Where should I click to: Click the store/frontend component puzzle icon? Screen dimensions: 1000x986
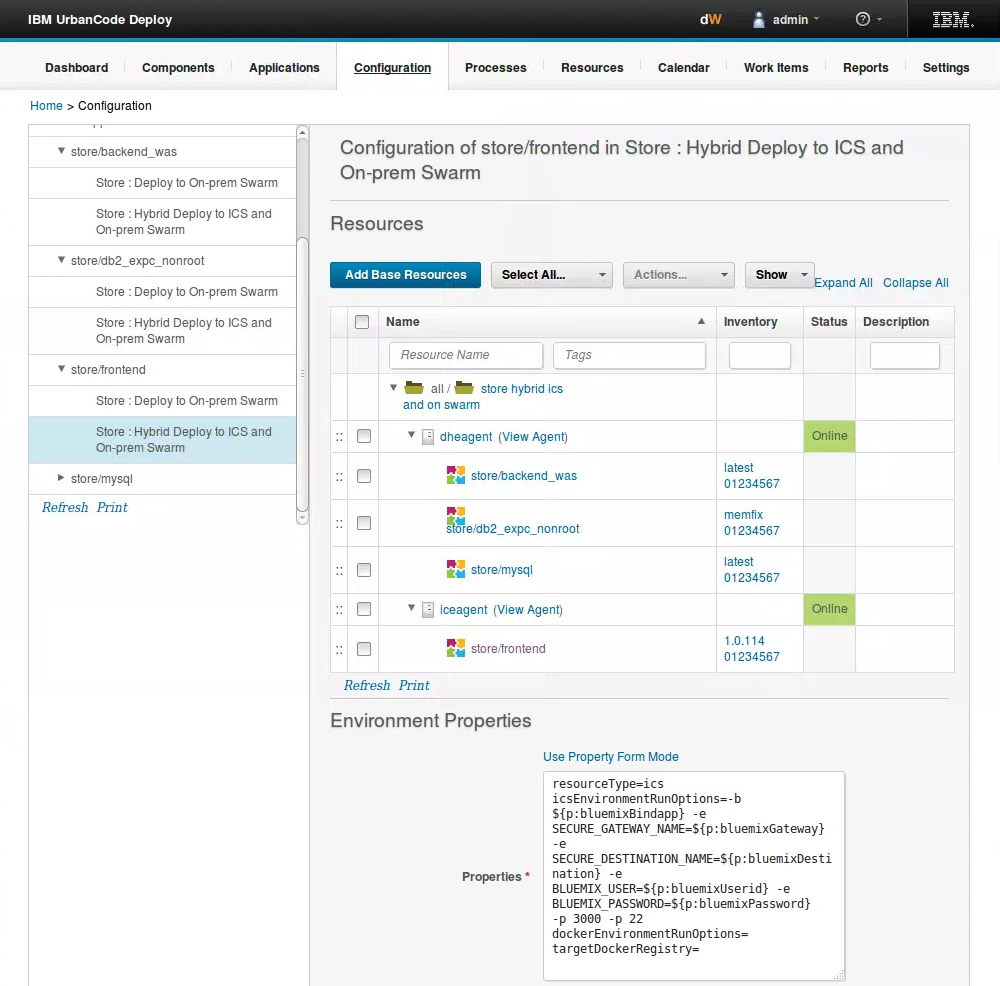click(x=455, y=648)
